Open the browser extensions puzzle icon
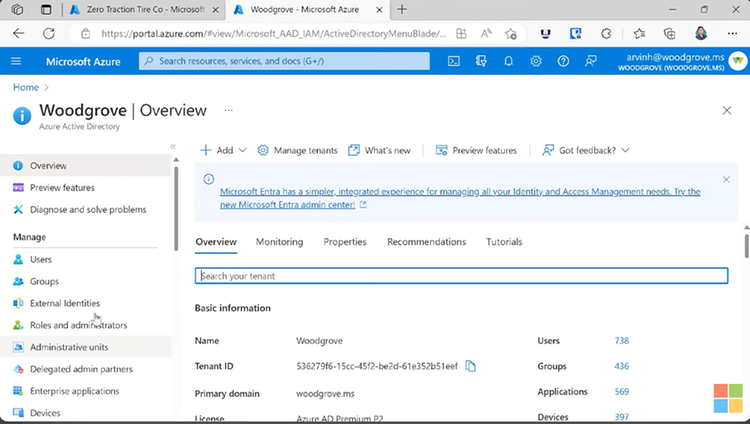 click(606, 33)
